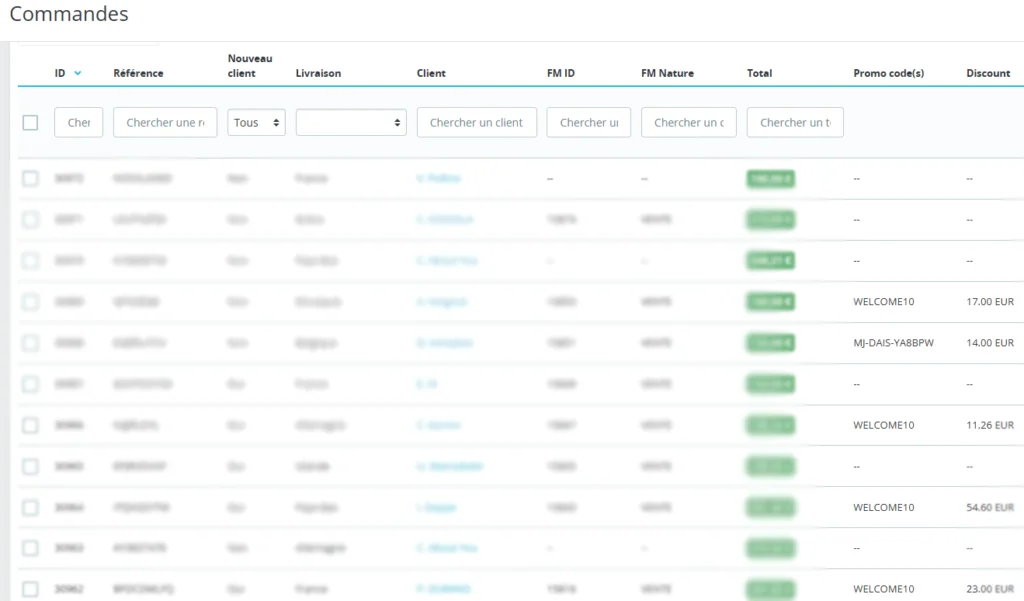Focus the Total search field
Viewport: 1024px width, 601px height.
pos(795,122)
